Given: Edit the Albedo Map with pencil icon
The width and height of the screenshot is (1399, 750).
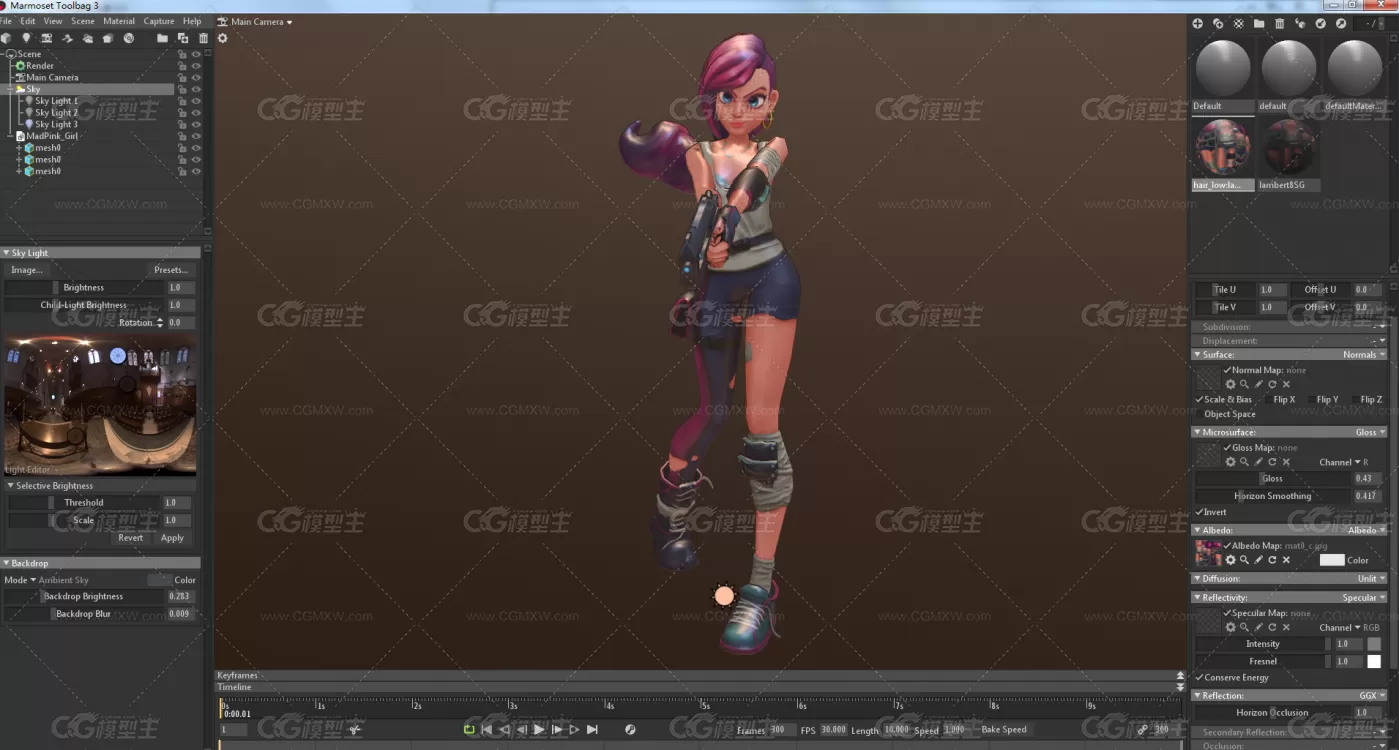Looking at the screenshot, I should pos(1258,560).
